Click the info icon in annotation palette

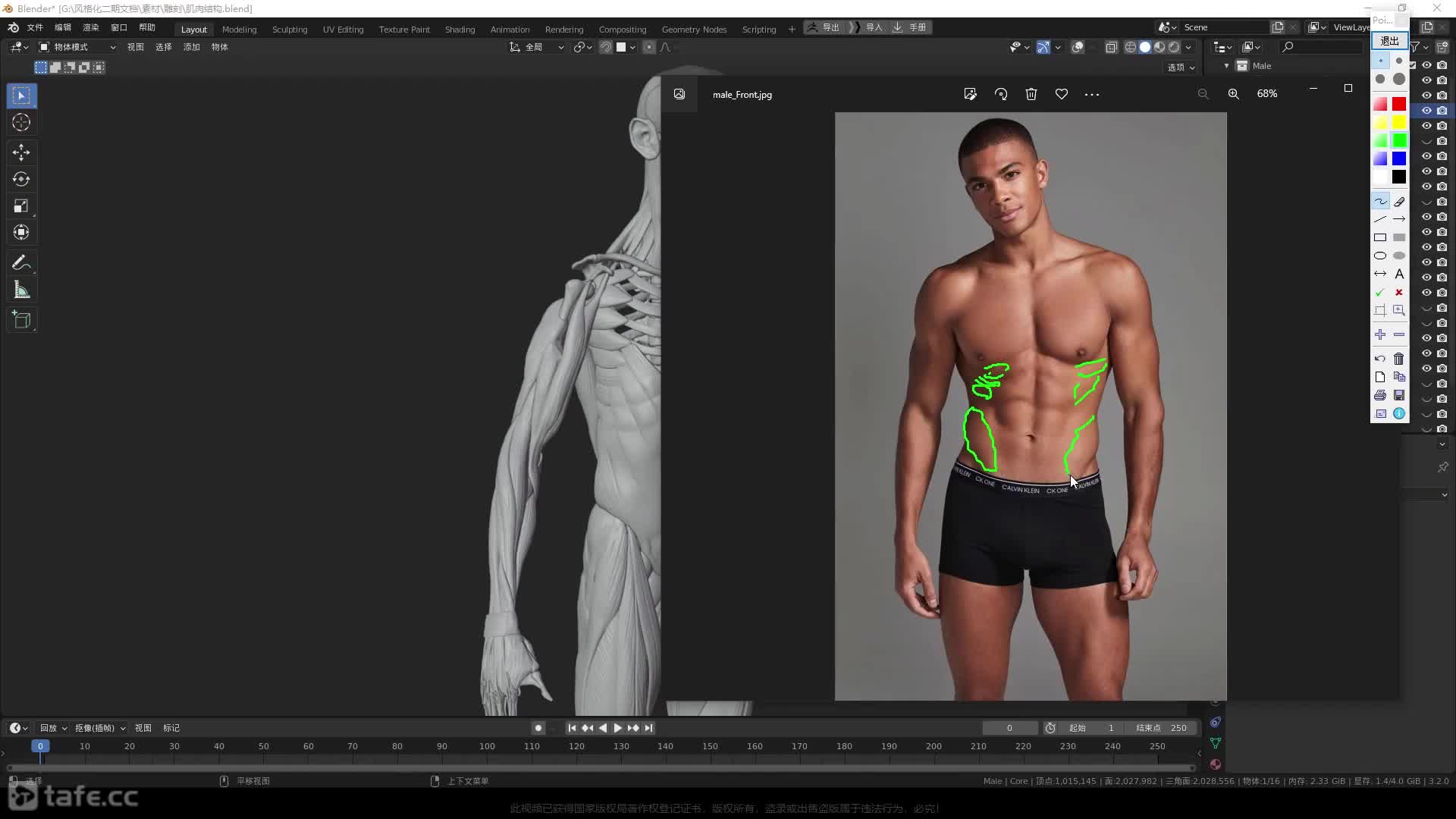(x=1399, y=413)
